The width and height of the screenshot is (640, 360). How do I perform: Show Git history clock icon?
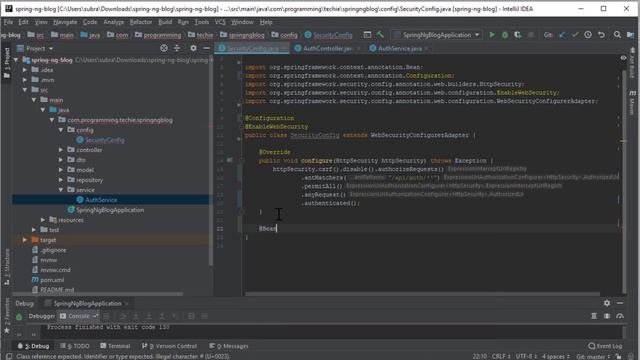(588, 35)
